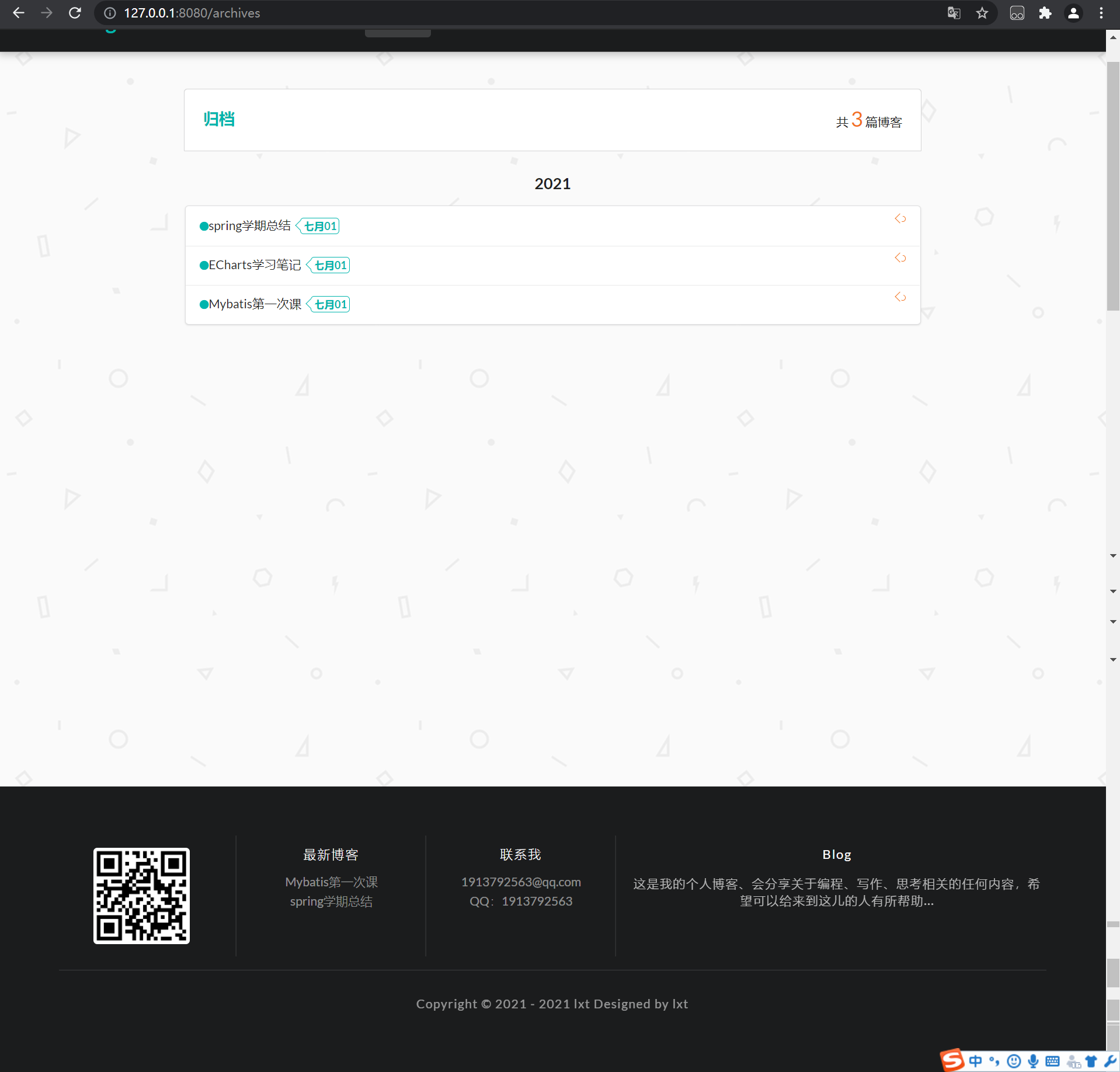Viewport: 1120px width, 1072px height.
Task: Open the Mybatis第一次课 archive entry
Action: tap(255, 304)
